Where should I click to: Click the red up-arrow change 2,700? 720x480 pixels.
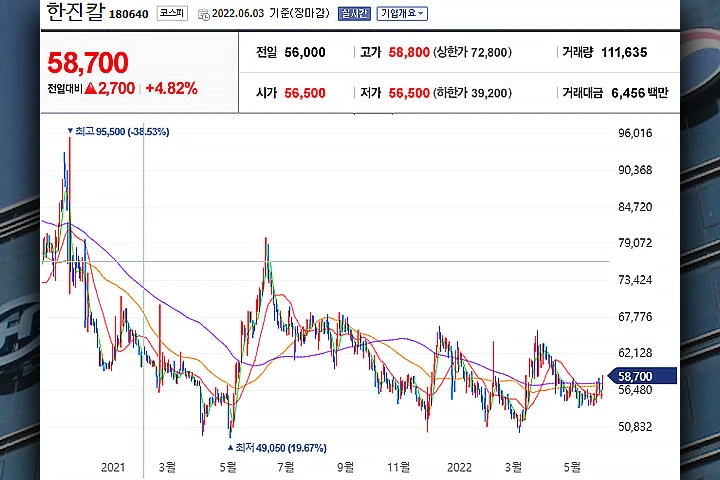pyautogui.click(x=110, y=88)
